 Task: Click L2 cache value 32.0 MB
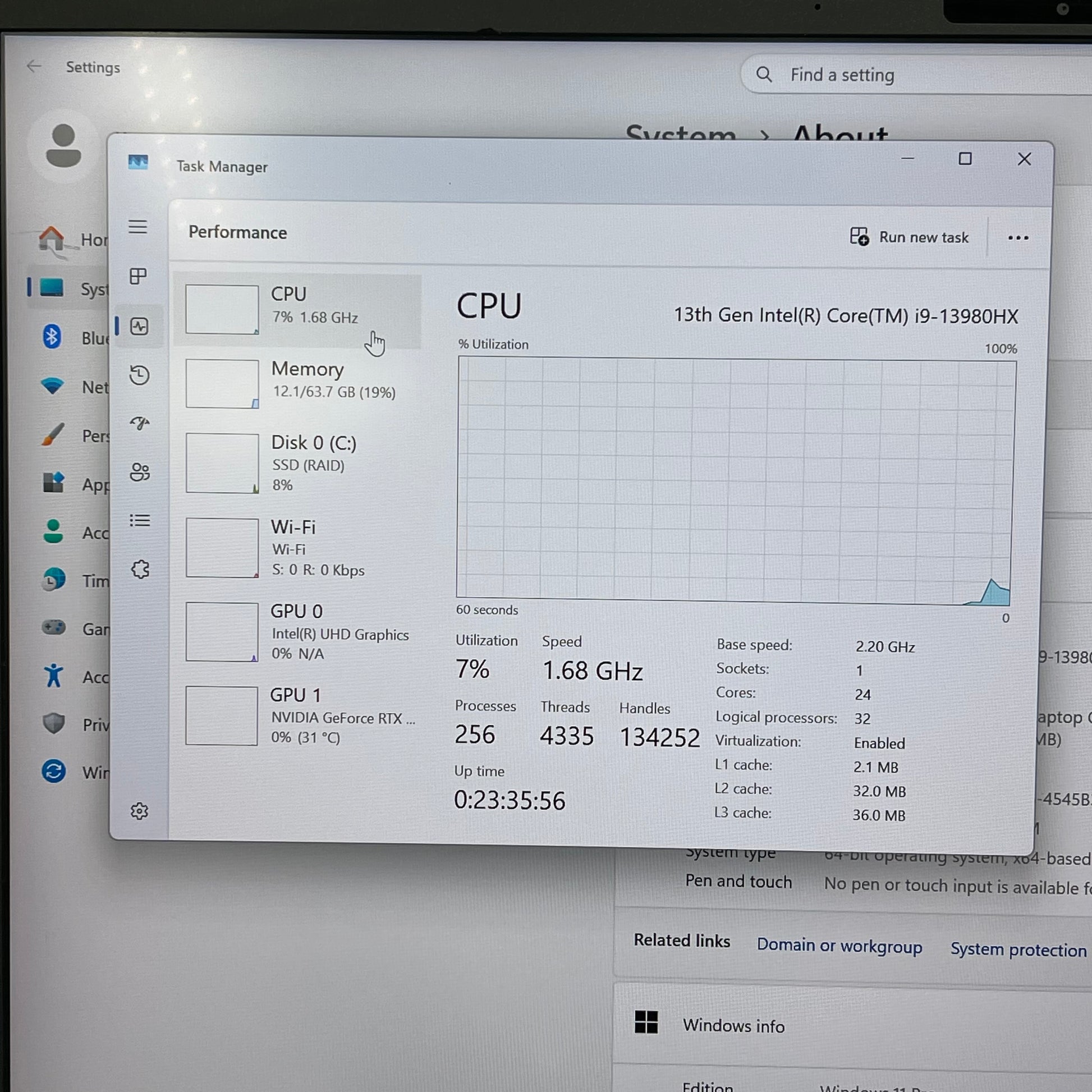879,791
